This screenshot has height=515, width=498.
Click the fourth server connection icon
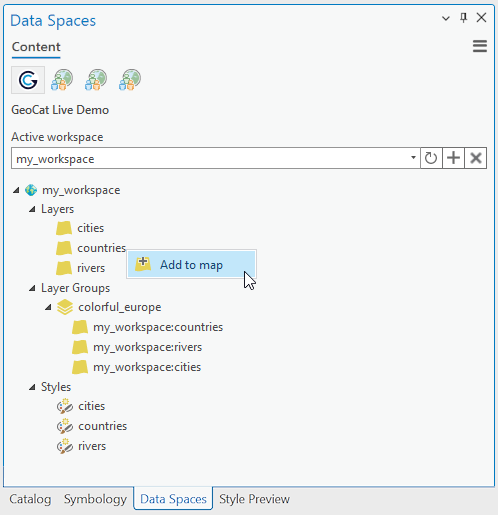coord(130,80)
